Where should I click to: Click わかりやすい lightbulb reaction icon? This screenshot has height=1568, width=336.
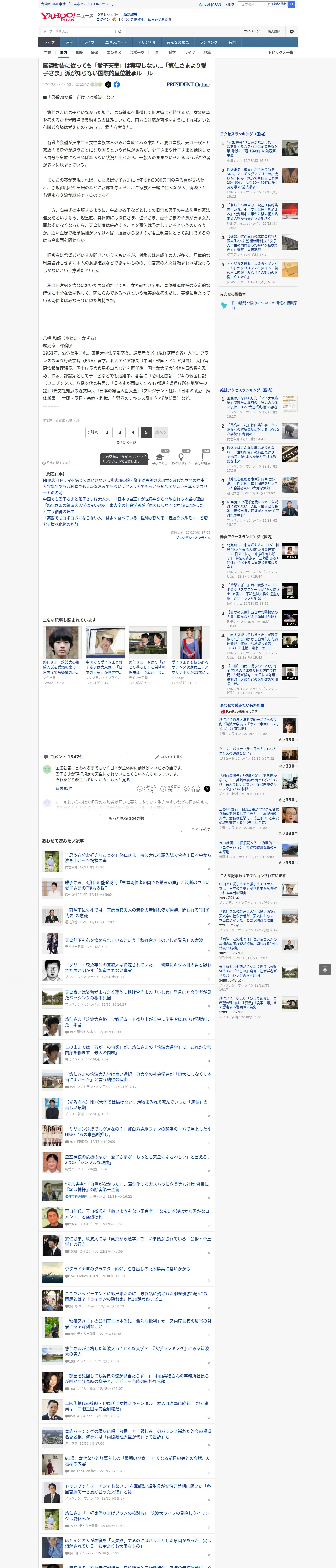tap(181, 457)
